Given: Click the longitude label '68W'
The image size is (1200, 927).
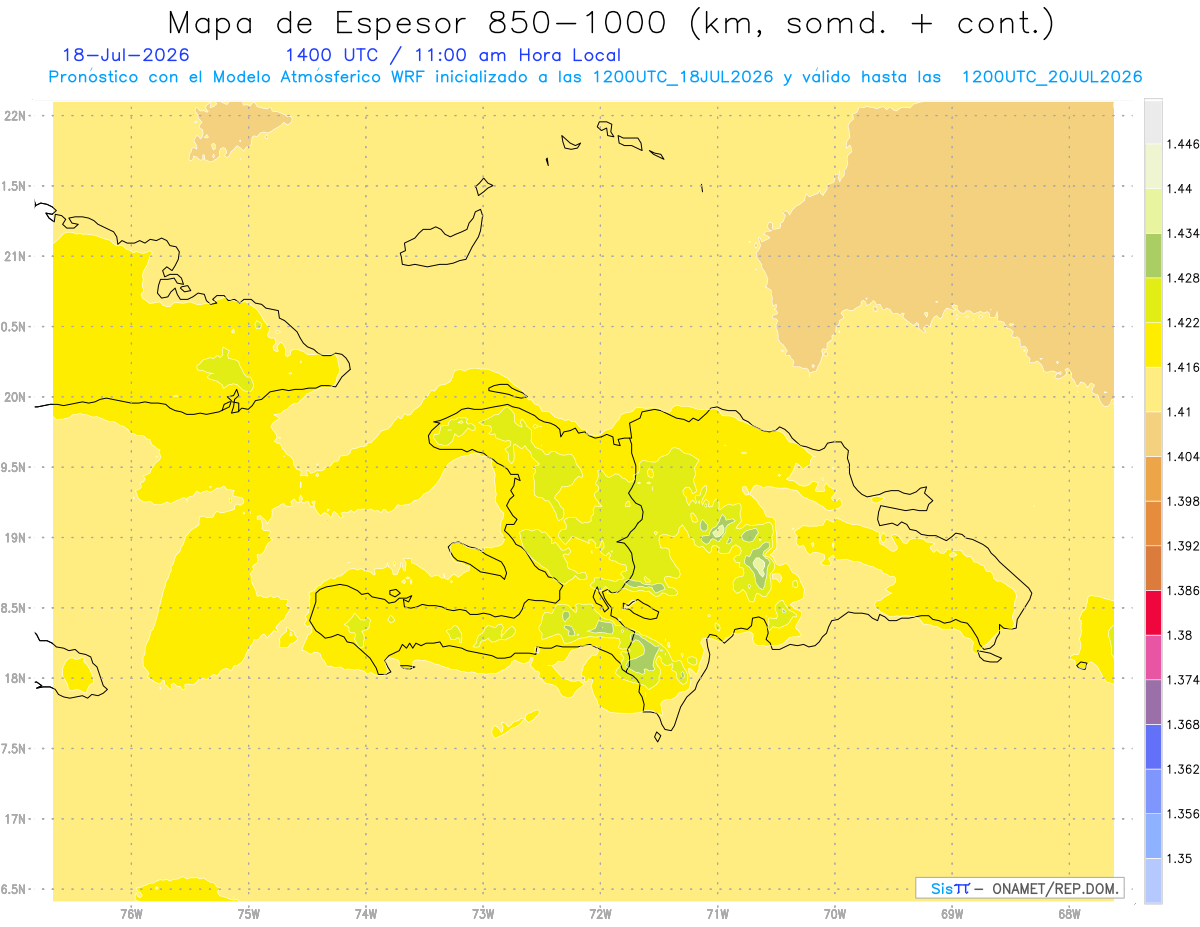Looking at the screenshot, I should (x=1068, y=913).
